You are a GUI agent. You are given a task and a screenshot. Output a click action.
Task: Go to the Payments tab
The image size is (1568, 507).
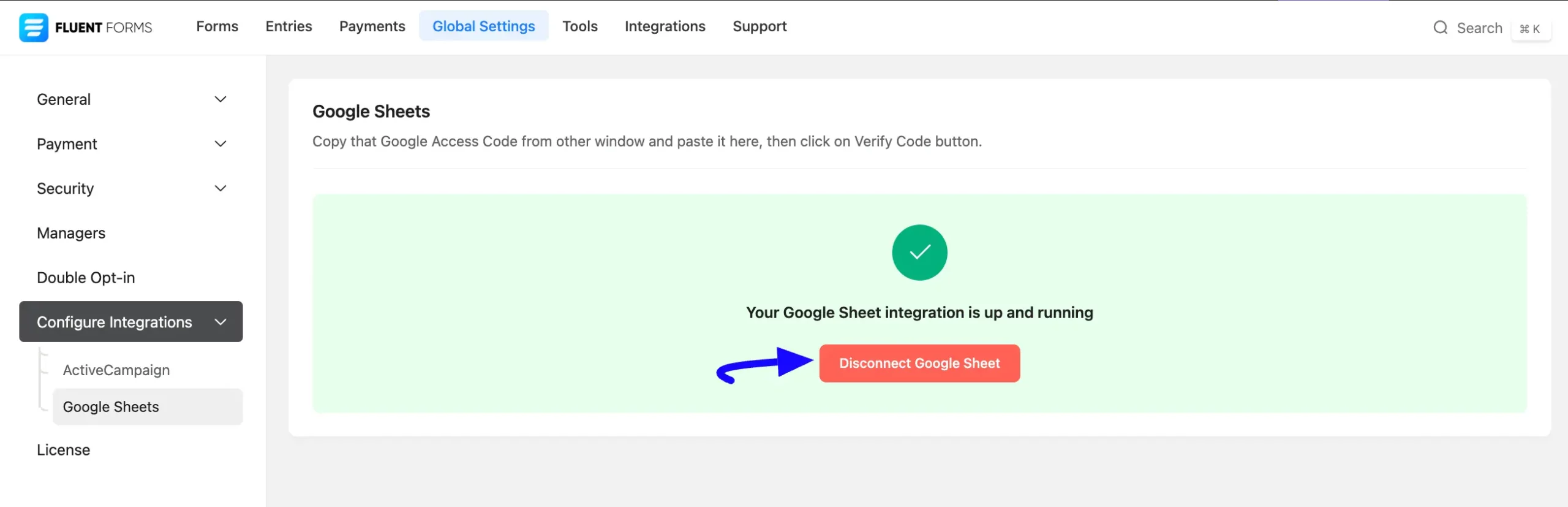click(x=372, y=26)
